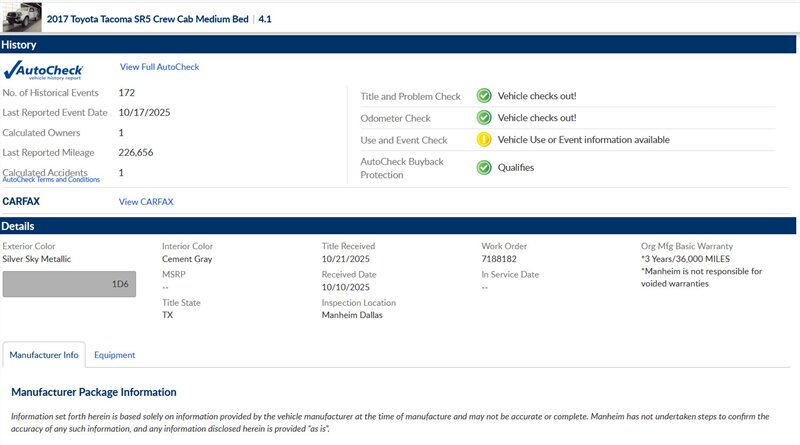Click green check icon for Odometer Check
Screen dimensions: 800x445
pyautogui.click(x=484, y=118)
